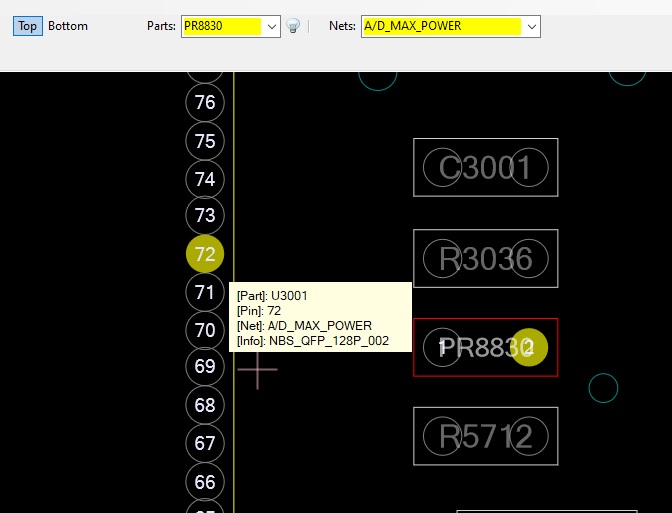Click the lightbulb highlight icon
The height and width of the screenshot is (513, 672).
point(293,26)
